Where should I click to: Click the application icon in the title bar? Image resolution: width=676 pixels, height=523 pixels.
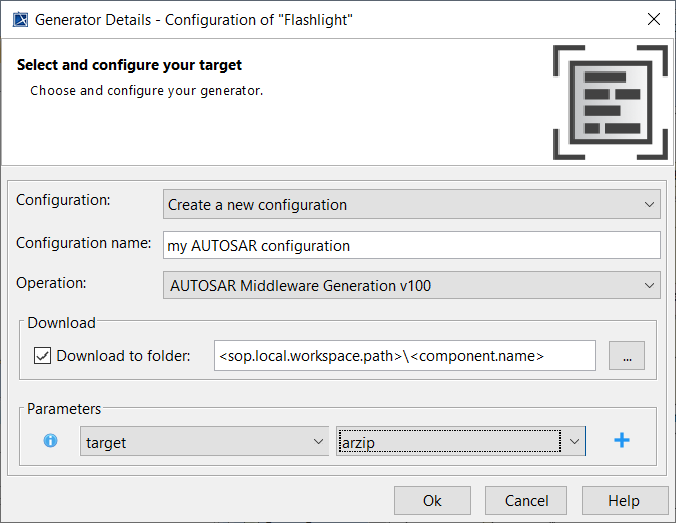coord(19,19)
